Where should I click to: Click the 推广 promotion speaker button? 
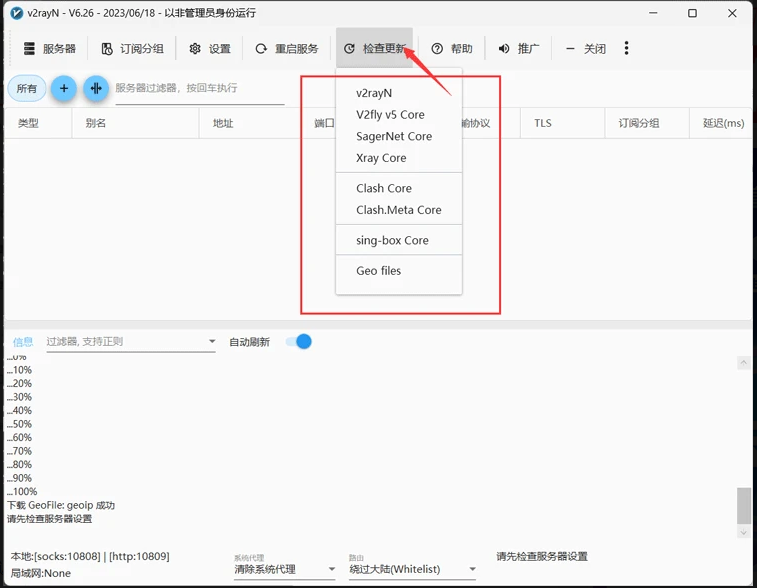(x=519, y=49)
